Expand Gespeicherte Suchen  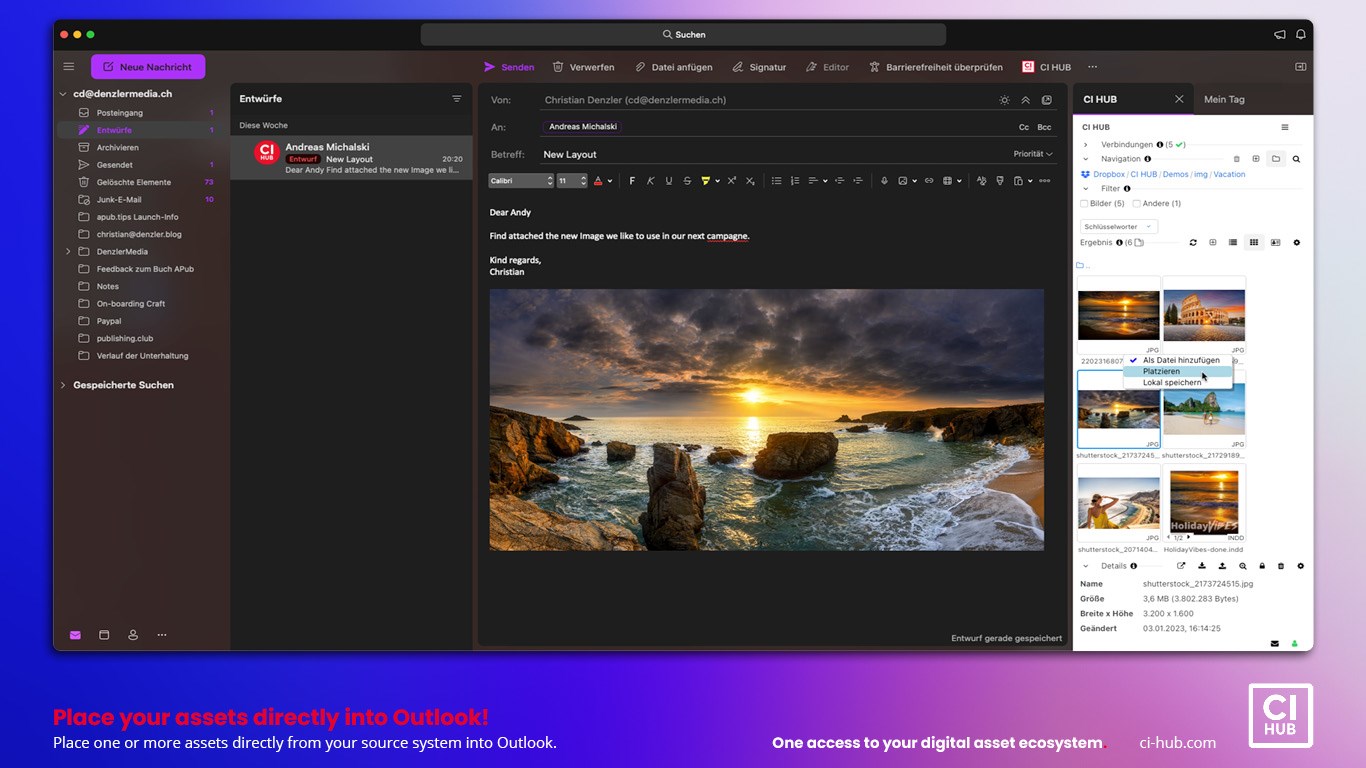click(63, 385)
